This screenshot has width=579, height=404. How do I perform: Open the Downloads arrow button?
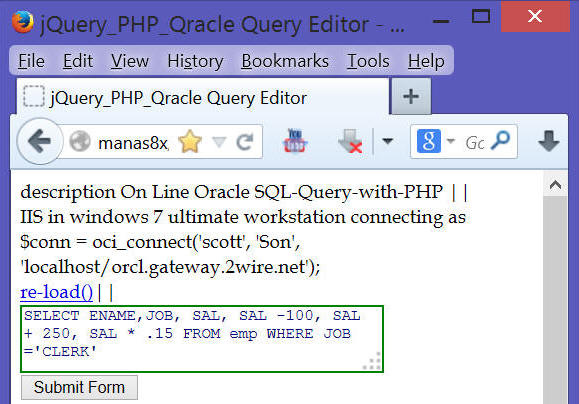pyautogui.click(x=549, y=141)
